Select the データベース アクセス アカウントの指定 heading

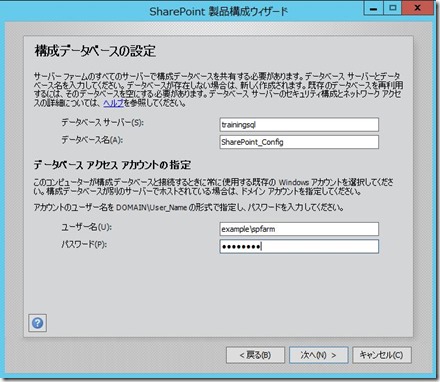pos(112,165)
